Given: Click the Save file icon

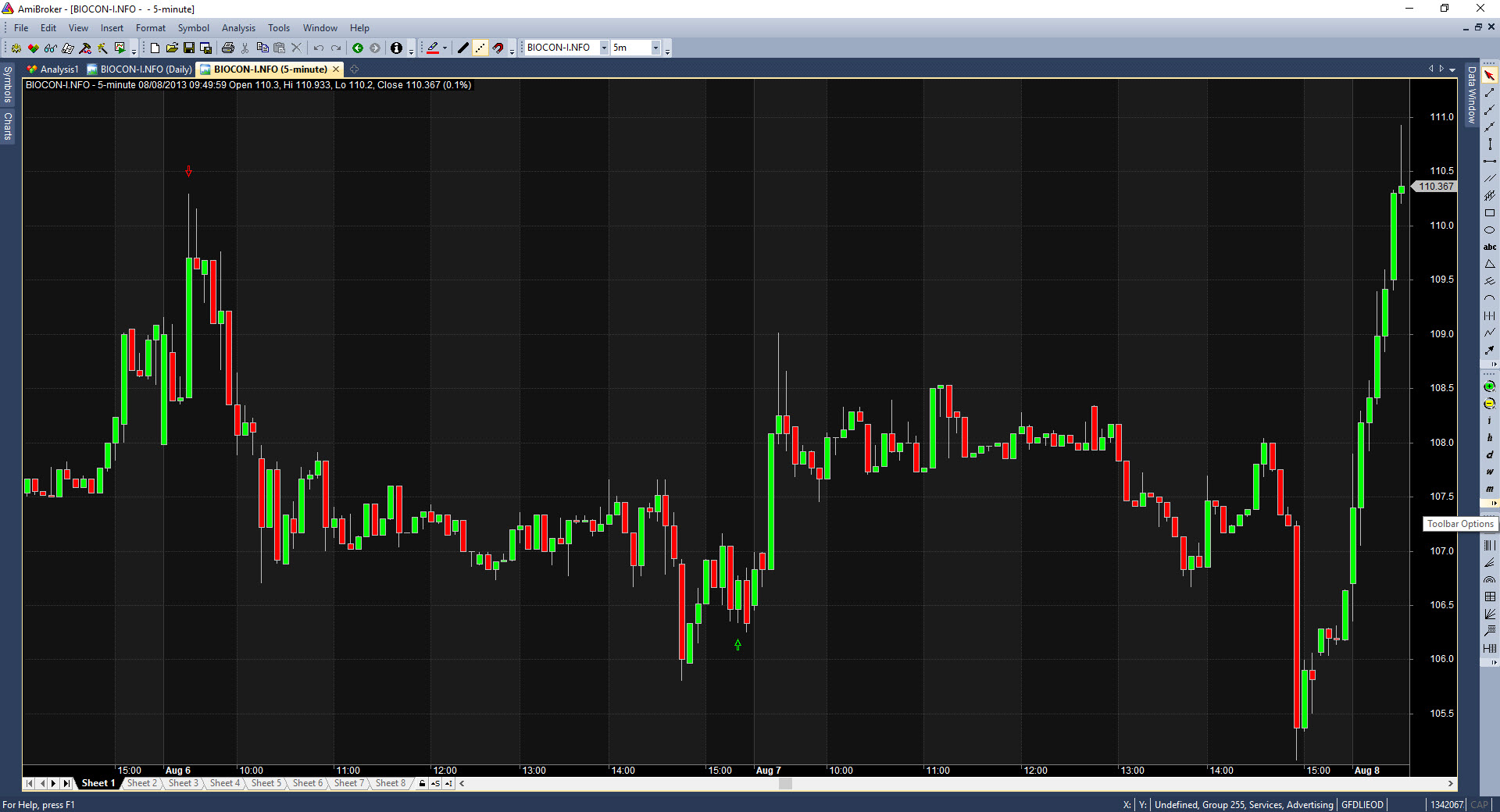Looking at the screenshot, I should point(189,48).
